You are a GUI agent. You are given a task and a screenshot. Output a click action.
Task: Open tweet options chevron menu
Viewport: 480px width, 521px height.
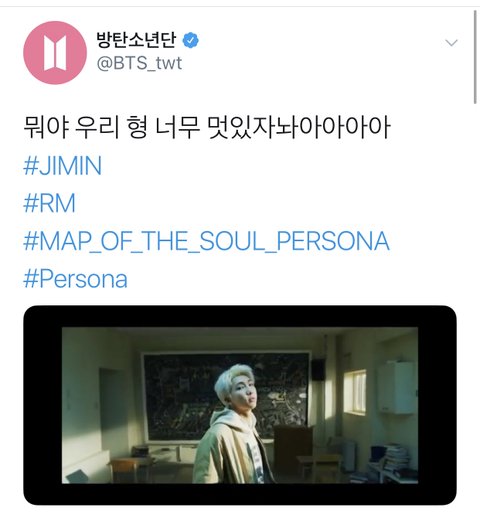451,43
